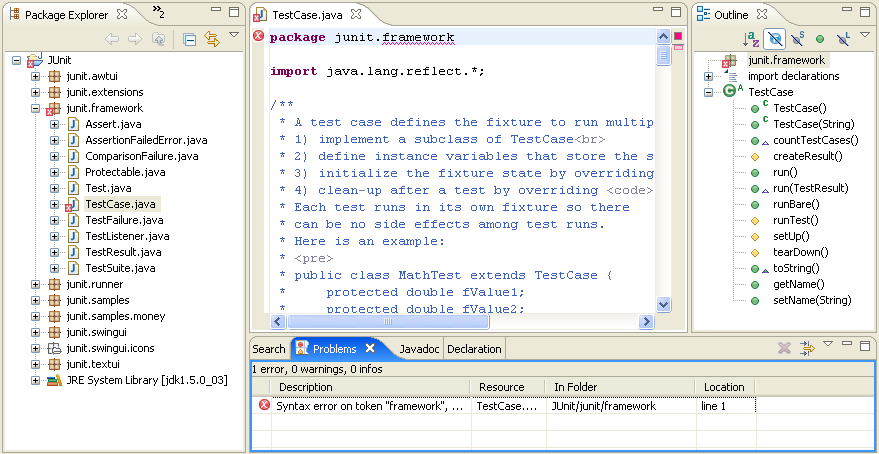Click red error indicator in overview ruler
Screen dimensions: 879x454
click(x=678, y=36)
